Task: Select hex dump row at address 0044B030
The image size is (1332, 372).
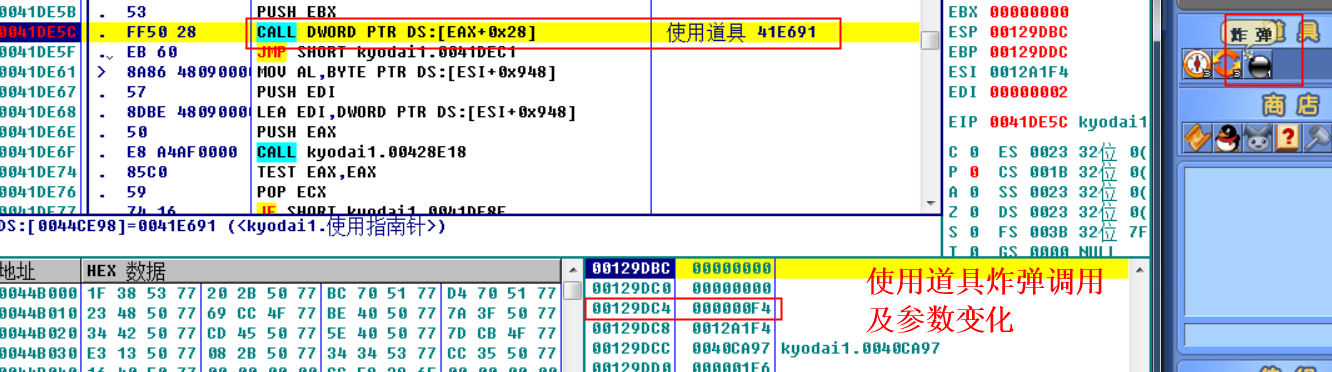Action: coord(280,353)
